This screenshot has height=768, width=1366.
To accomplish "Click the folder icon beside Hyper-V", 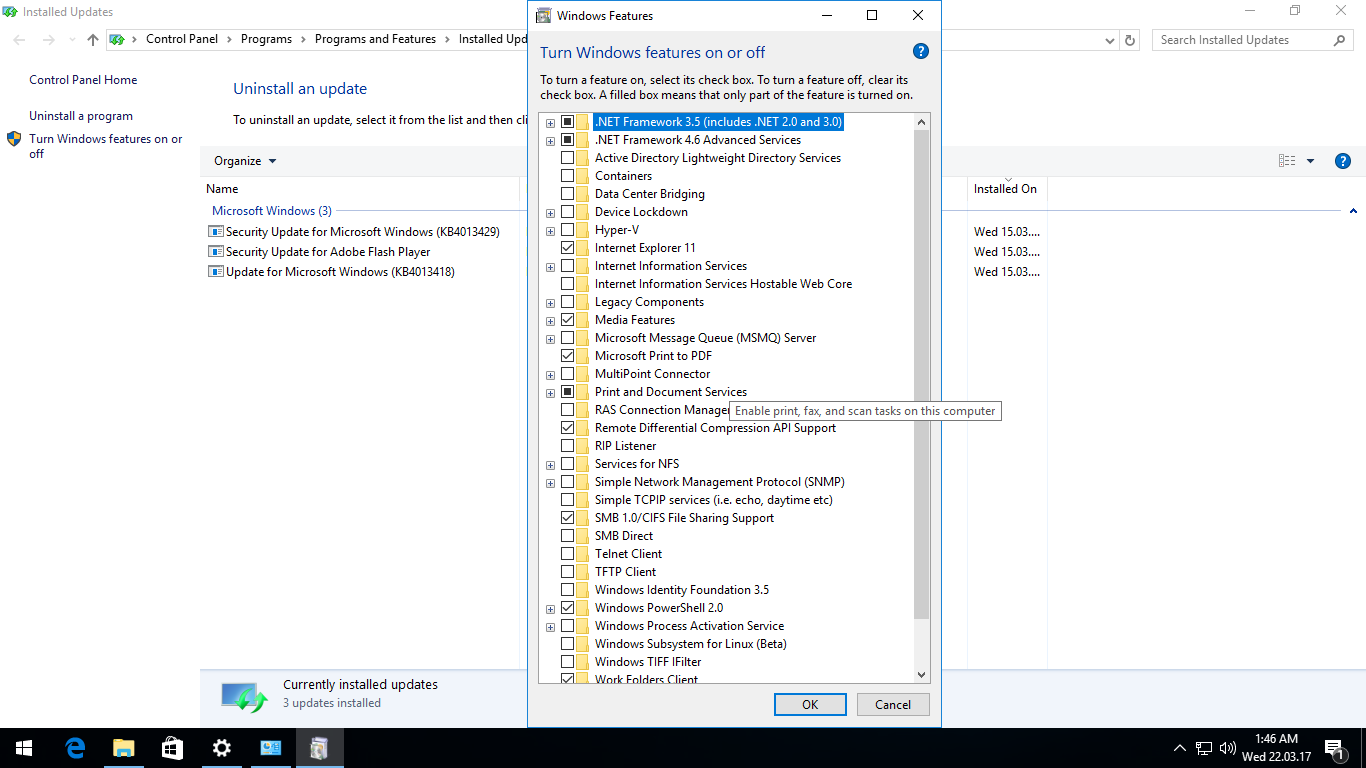I will point(583,230).
